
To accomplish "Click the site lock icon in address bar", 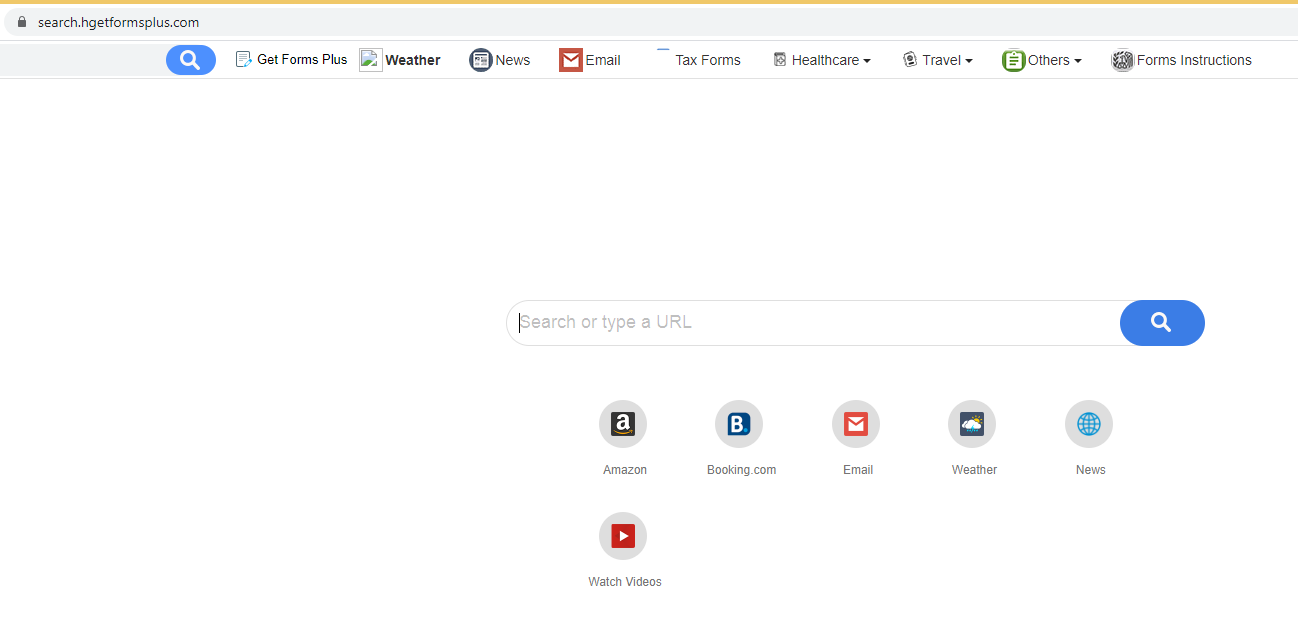I will click(x=22, y=22).
